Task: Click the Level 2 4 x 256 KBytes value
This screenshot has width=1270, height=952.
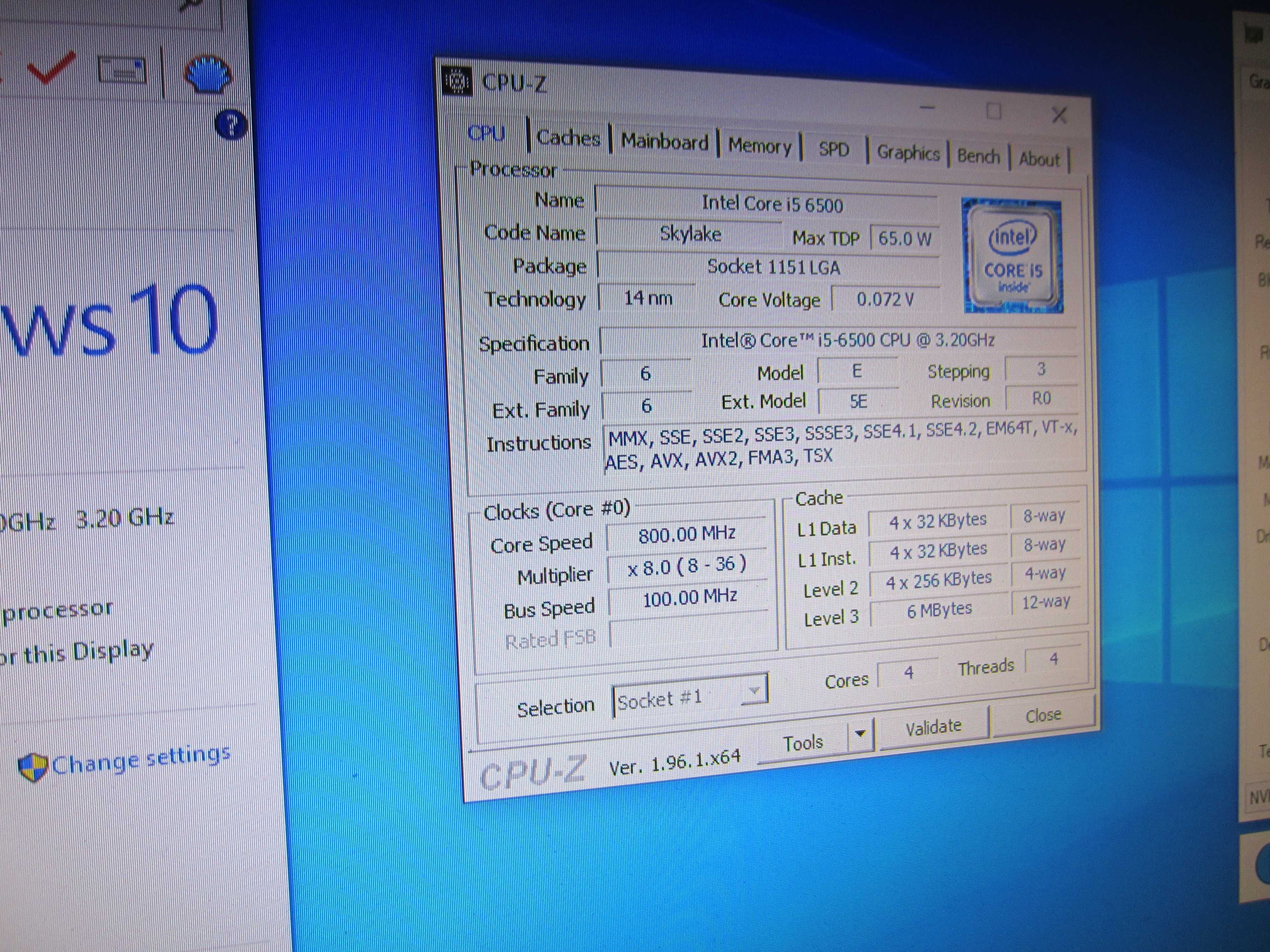Action: click(939, 580)
